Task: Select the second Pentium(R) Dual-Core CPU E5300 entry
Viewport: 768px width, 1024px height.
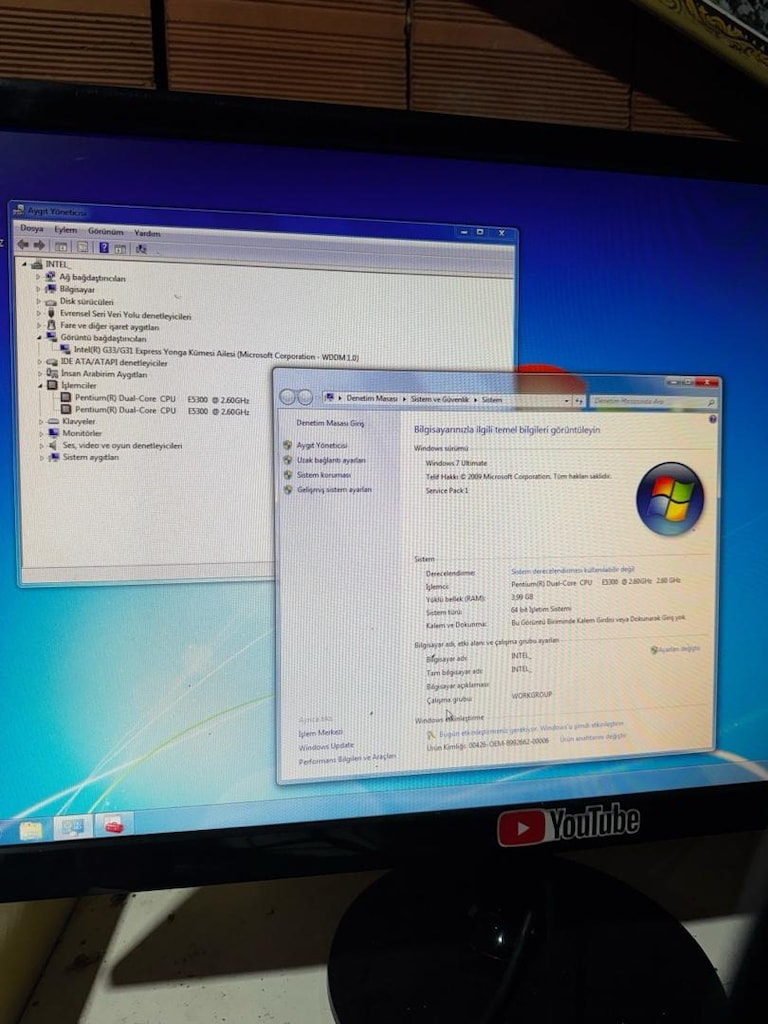Action: (x=161, y=411)
